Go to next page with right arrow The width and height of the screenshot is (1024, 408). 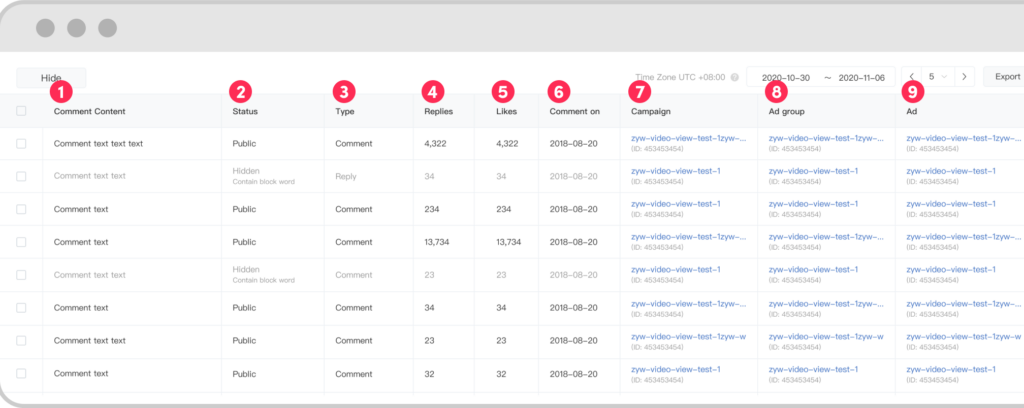[963, 77]
